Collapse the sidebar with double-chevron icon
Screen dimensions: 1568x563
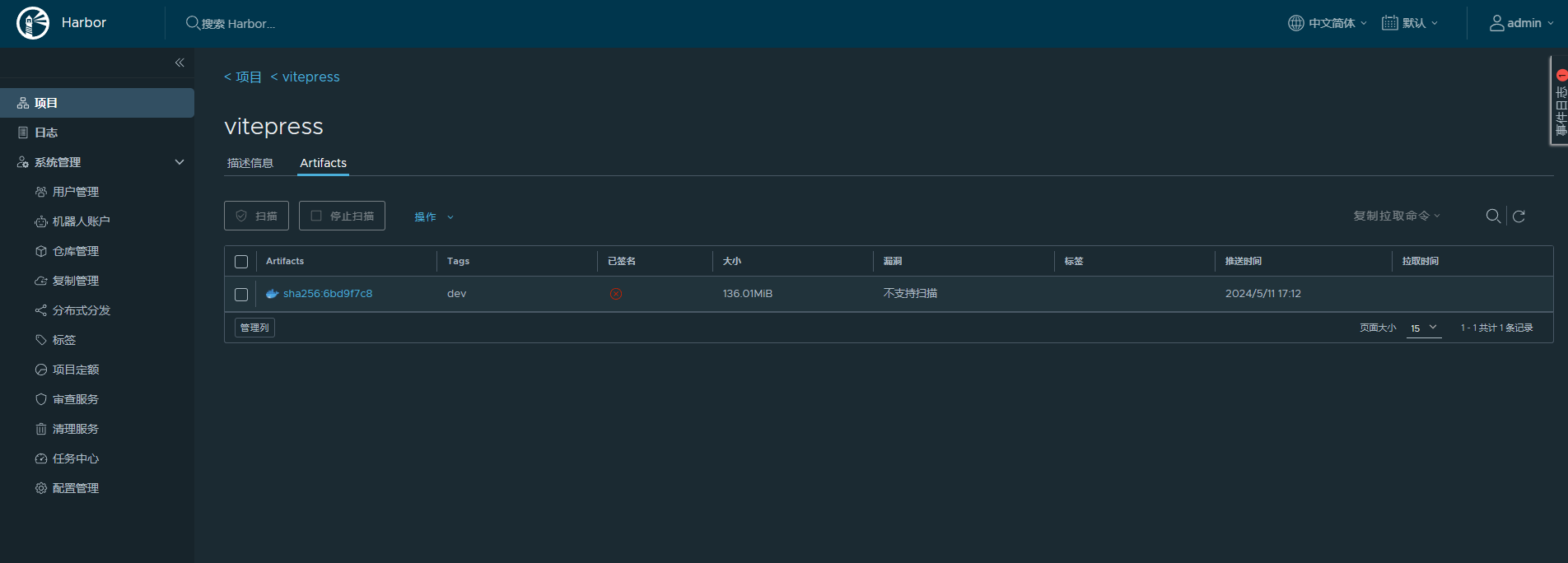pos(180,63)
